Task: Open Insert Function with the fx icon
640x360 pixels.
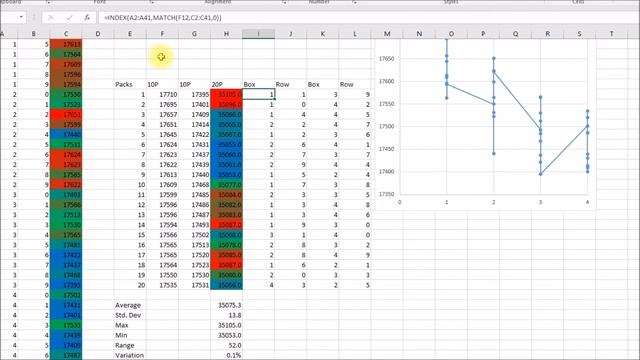Action: tap(87, 18)
